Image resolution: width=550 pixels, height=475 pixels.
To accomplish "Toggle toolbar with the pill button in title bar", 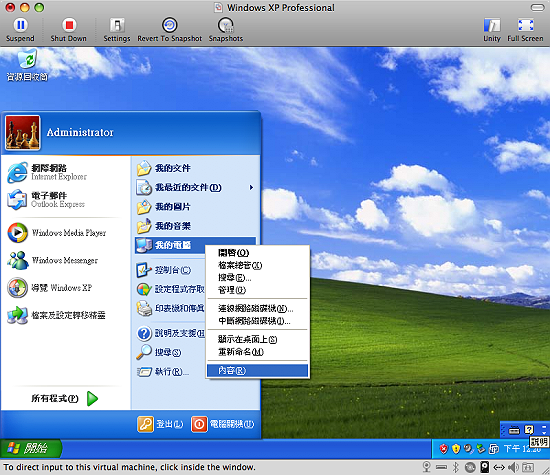I will [537, 7].
